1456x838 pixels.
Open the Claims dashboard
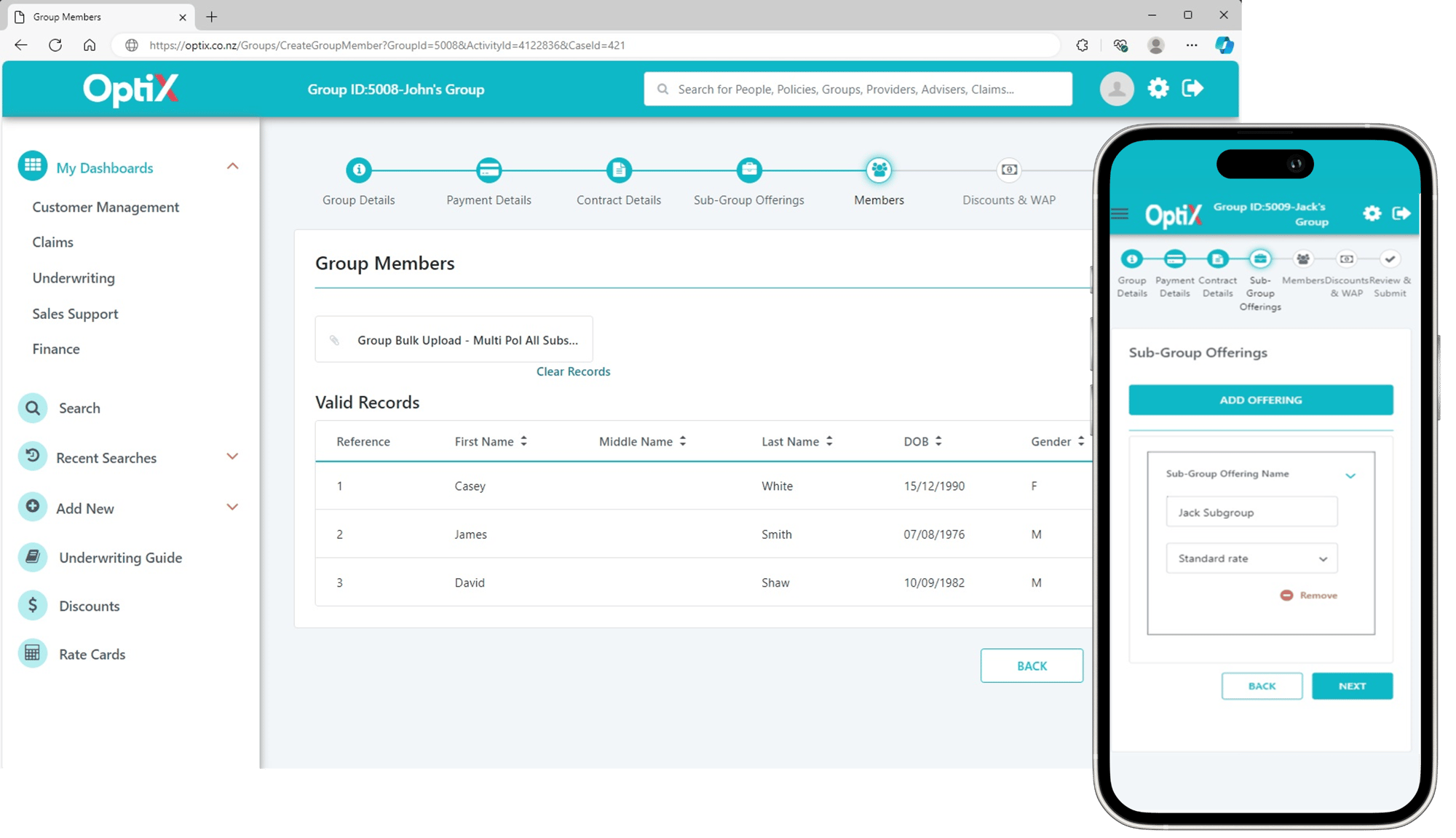coord(52,242)
